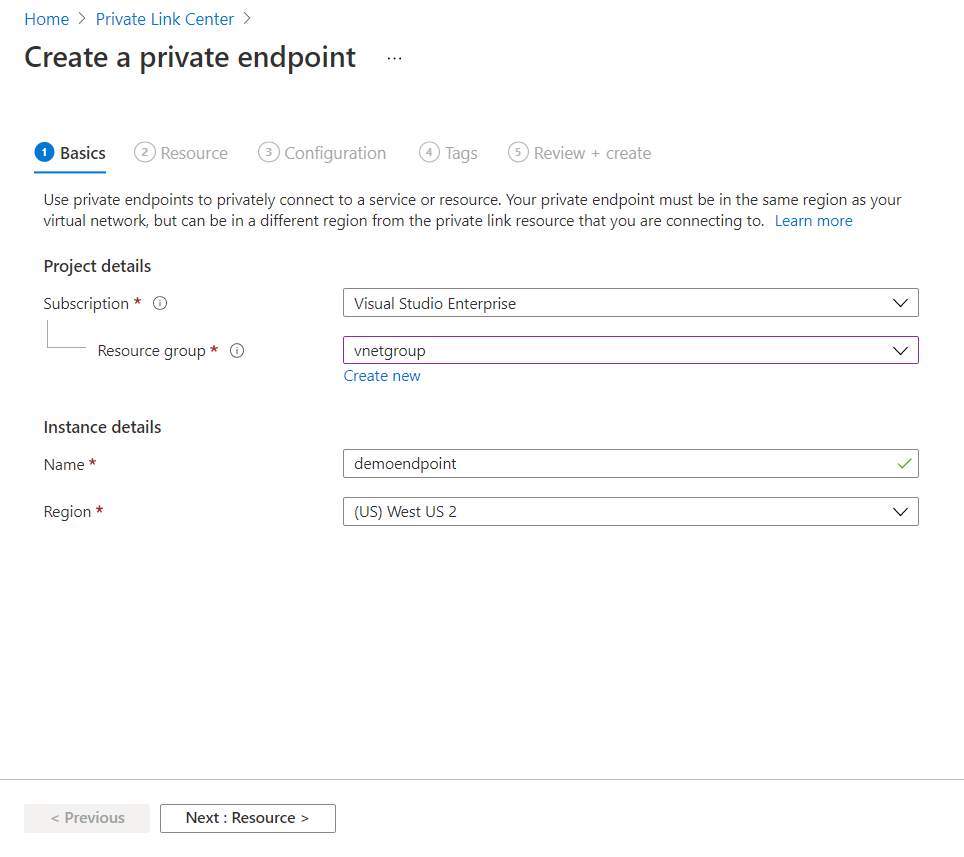Click the step 2 circle icon
Image resolution: width=964 pixels, height=857 pixels.
tap(145, 152)
